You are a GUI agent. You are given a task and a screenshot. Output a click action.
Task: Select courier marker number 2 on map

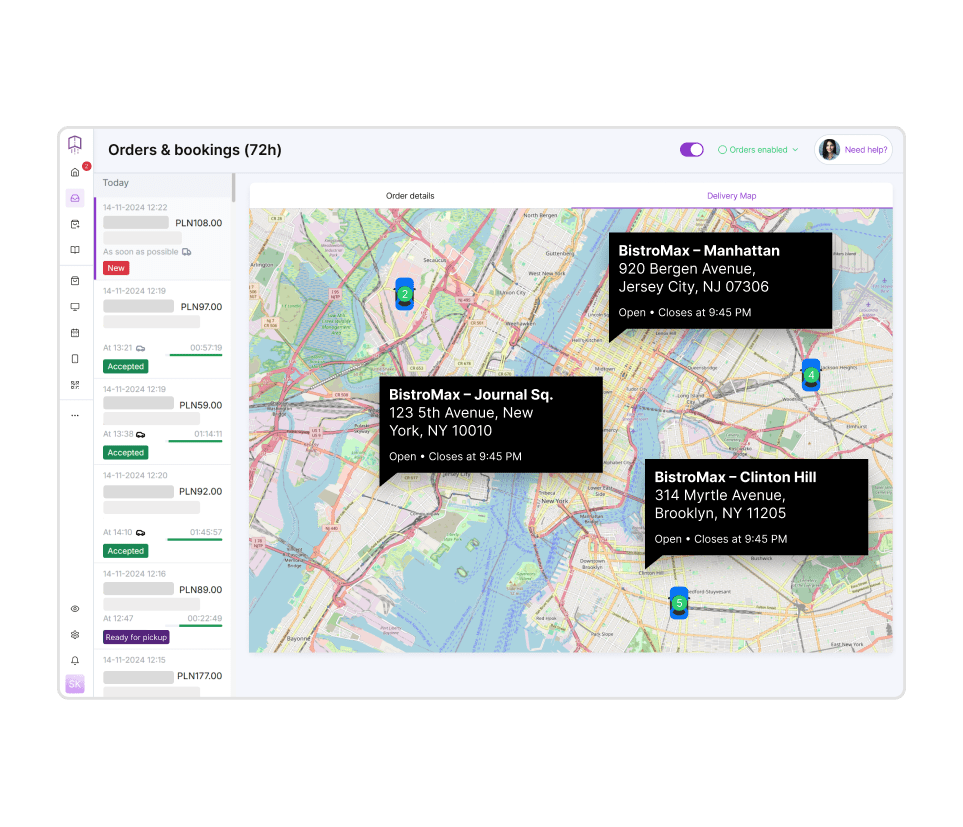pos(405,294)
